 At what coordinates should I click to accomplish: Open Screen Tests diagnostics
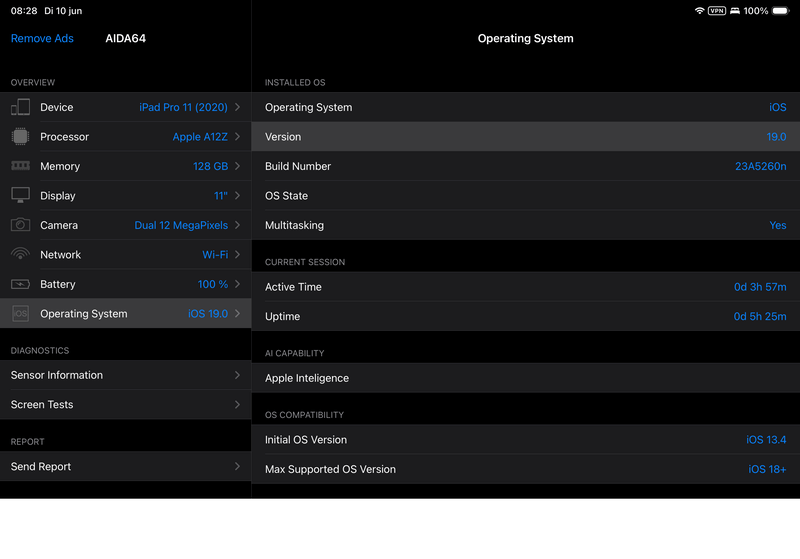click(x=126, y=404)
